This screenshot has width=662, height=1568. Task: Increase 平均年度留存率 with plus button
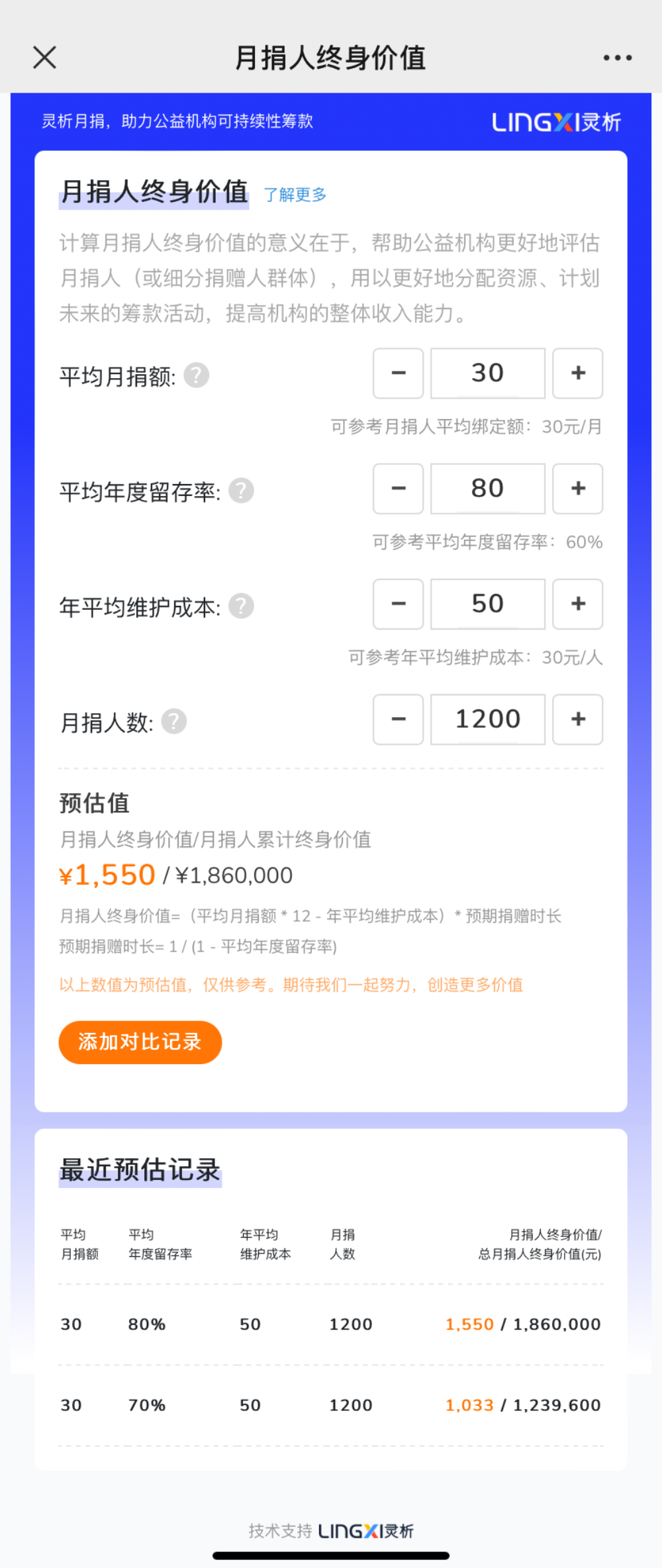(578, 489)
